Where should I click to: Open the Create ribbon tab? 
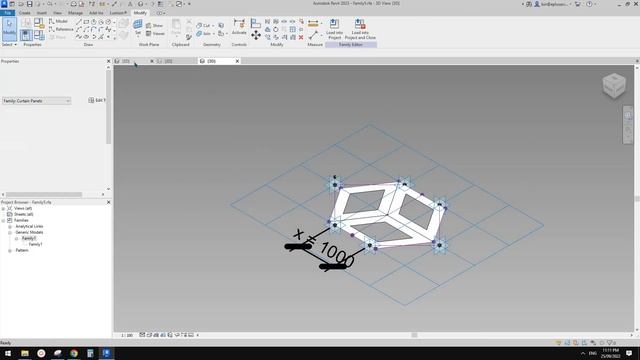click(x=24, y=13)
